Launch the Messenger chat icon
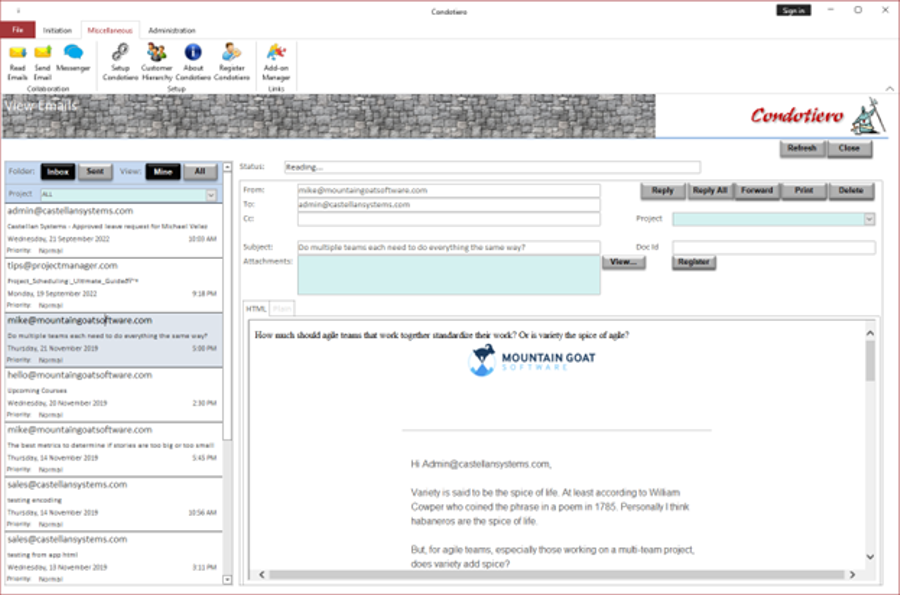This screenshot has height=595, width=900. tap(73, 58)
